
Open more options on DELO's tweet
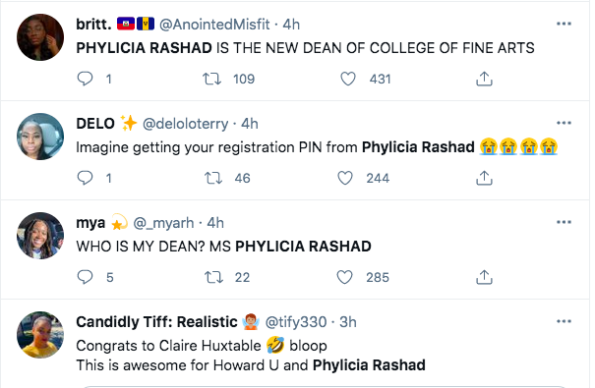(564, 123)
